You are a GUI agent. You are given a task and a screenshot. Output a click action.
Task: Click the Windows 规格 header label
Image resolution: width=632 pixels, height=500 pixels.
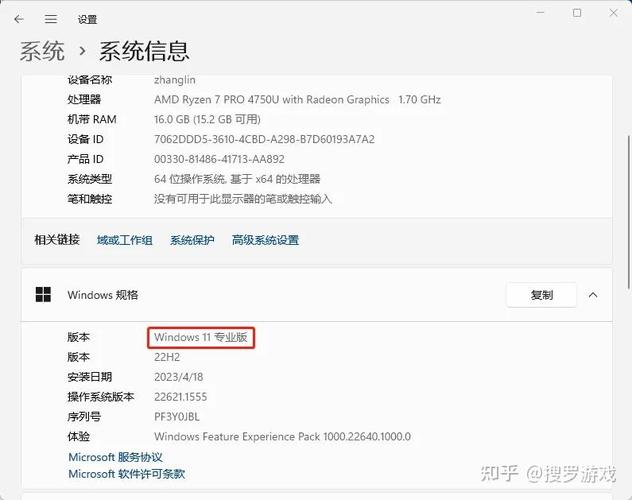[103, 295]
